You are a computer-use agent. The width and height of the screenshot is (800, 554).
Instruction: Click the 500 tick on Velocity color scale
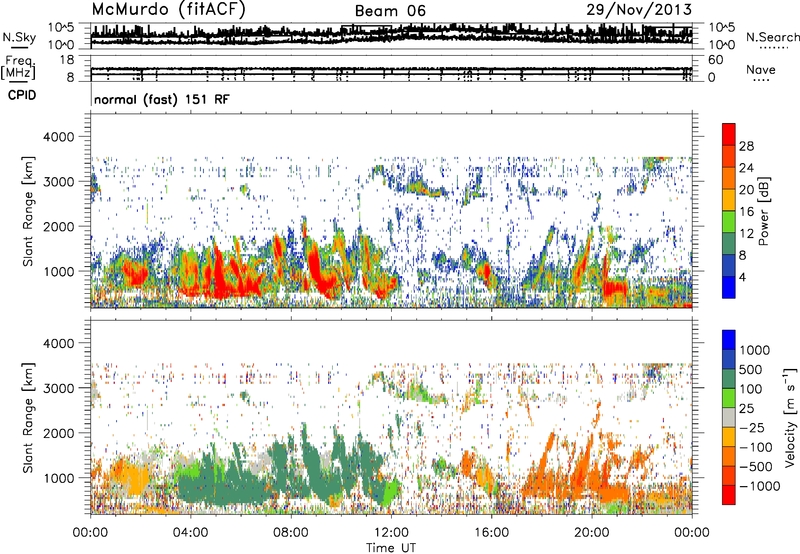pos(751,369)
